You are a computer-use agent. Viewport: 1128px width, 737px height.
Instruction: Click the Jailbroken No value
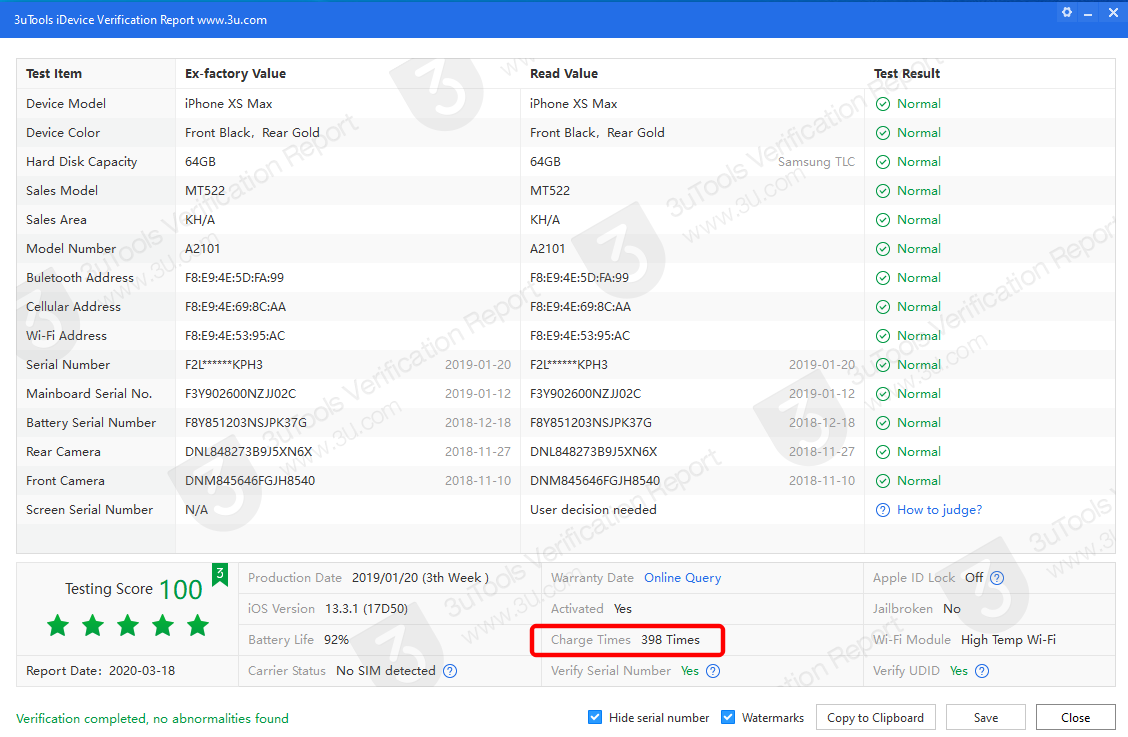tap(952, 609)
